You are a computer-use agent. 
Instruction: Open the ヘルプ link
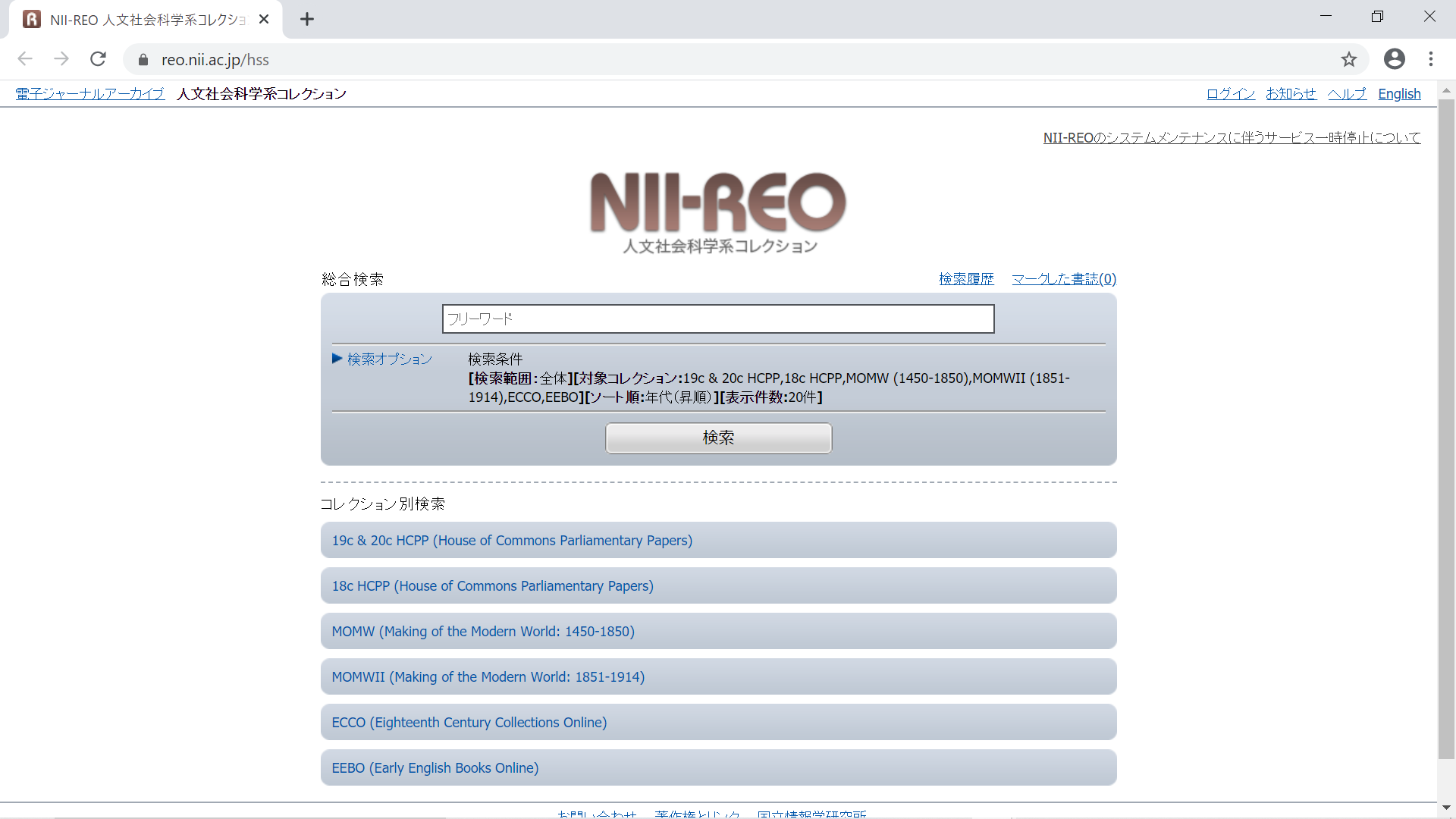1347,94
